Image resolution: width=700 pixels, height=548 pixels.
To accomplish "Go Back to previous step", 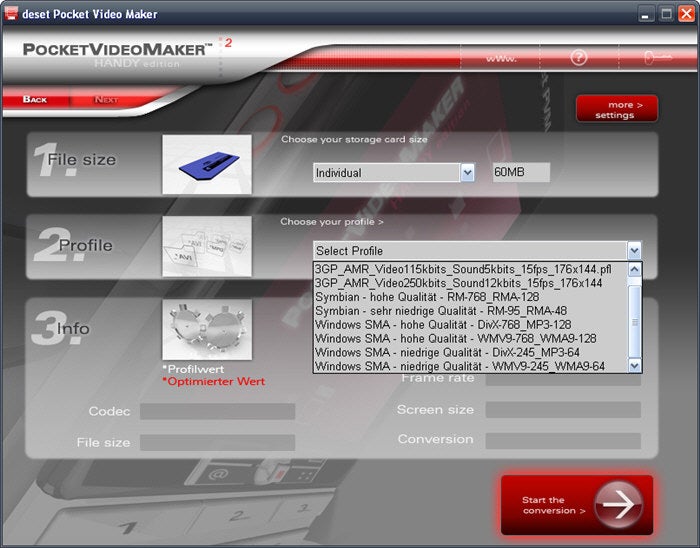I will pyautogui.click(x=35, y=99).
